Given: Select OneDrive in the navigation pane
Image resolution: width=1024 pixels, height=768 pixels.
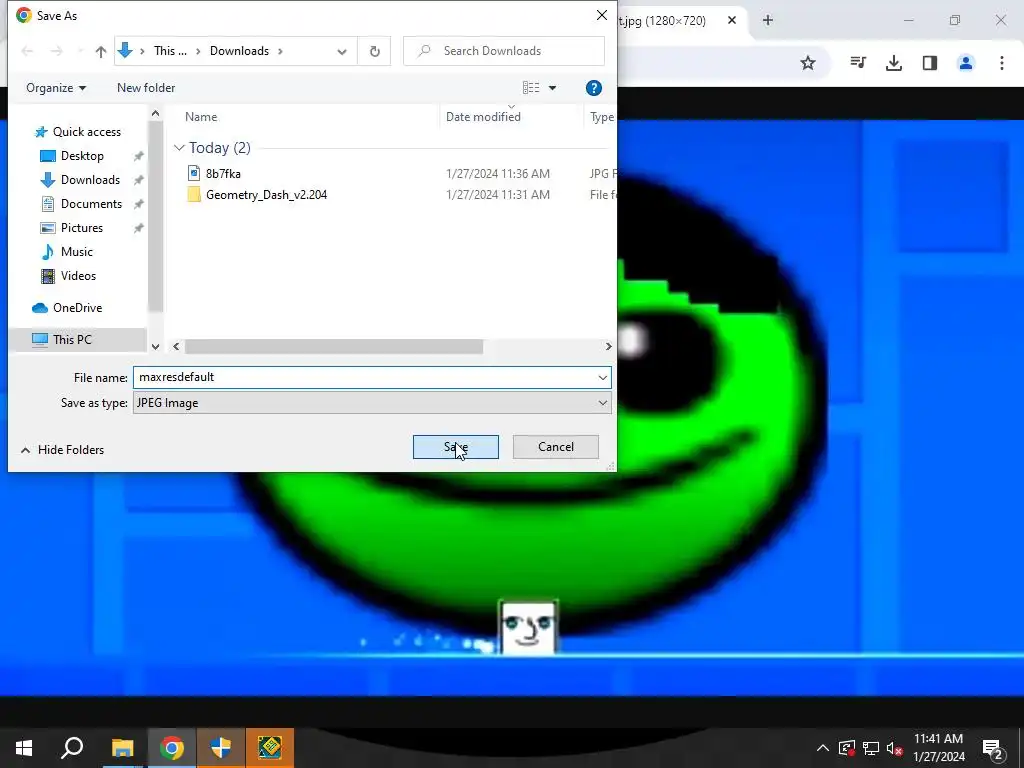Looking at the screenshot, I should tap(77, 308).
